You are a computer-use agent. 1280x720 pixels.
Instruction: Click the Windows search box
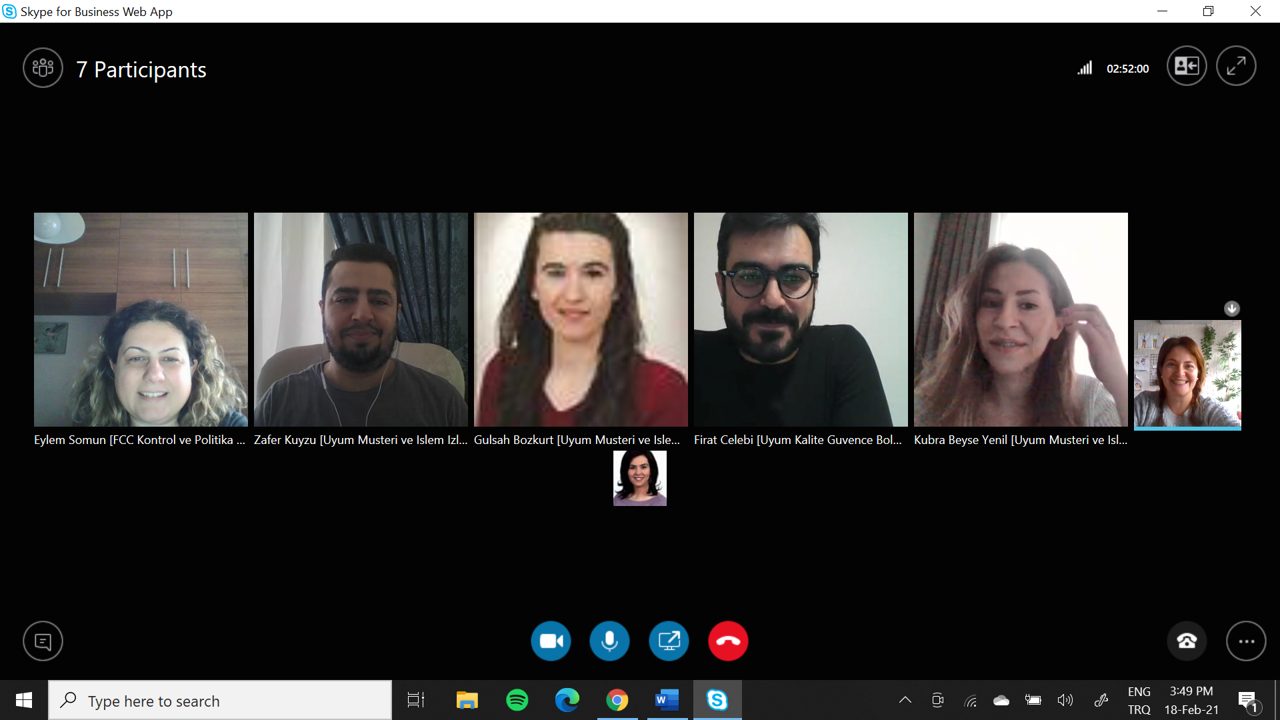[220, 700]
